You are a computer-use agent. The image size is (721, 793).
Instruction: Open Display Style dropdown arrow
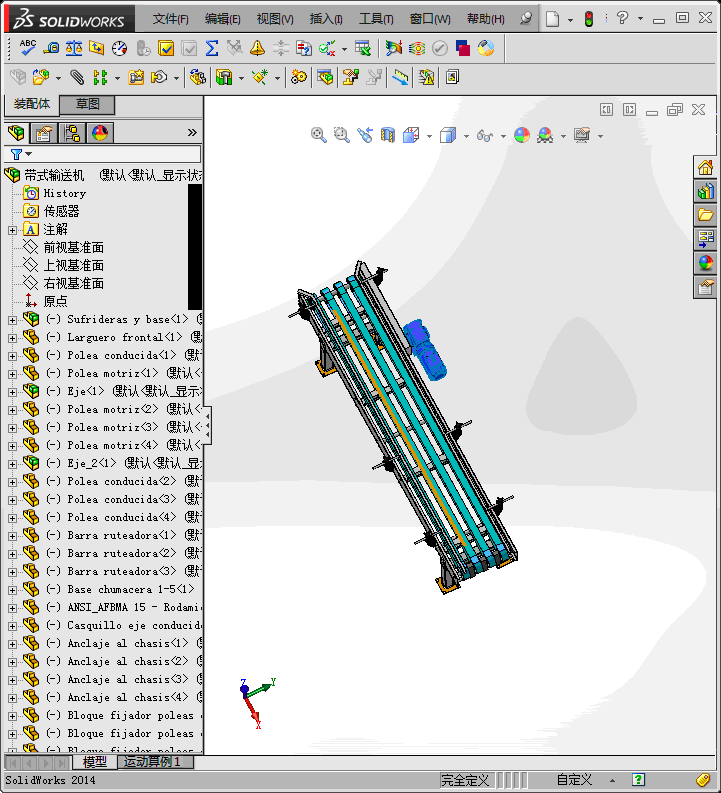466,136
